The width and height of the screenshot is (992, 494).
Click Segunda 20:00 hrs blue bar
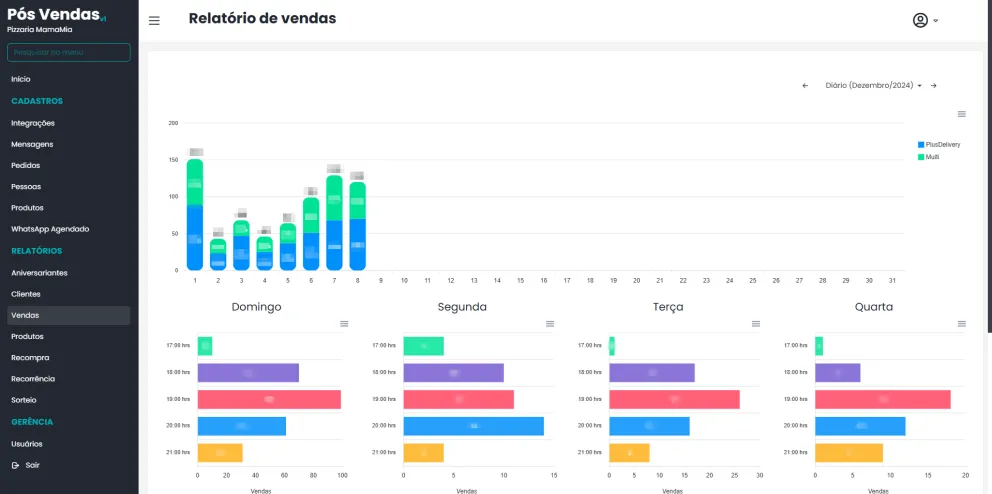click(x=474, y=426)
